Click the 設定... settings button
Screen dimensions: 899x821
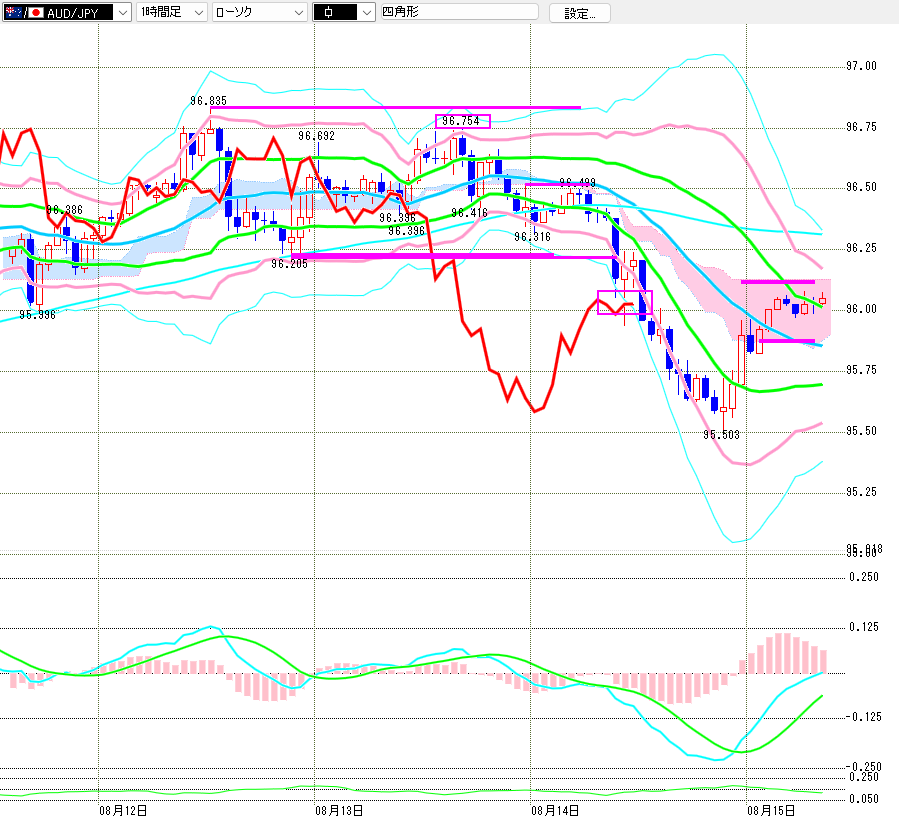[x=580, y=13]
